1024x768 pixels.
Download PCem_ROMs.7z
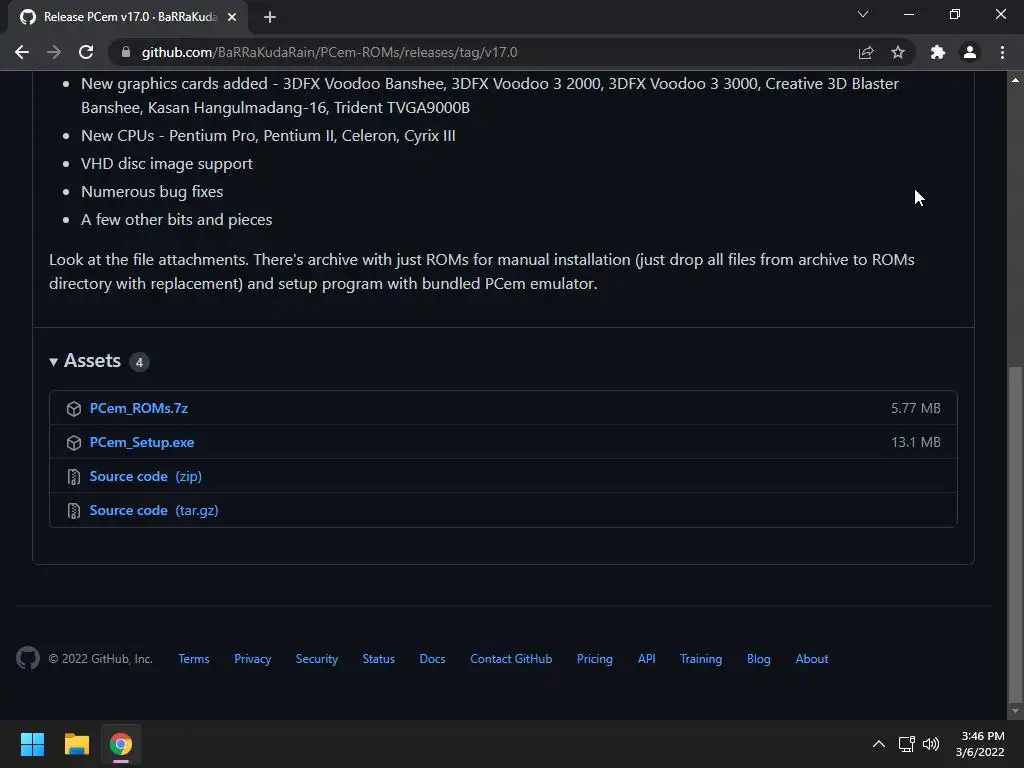click(138, 408)
